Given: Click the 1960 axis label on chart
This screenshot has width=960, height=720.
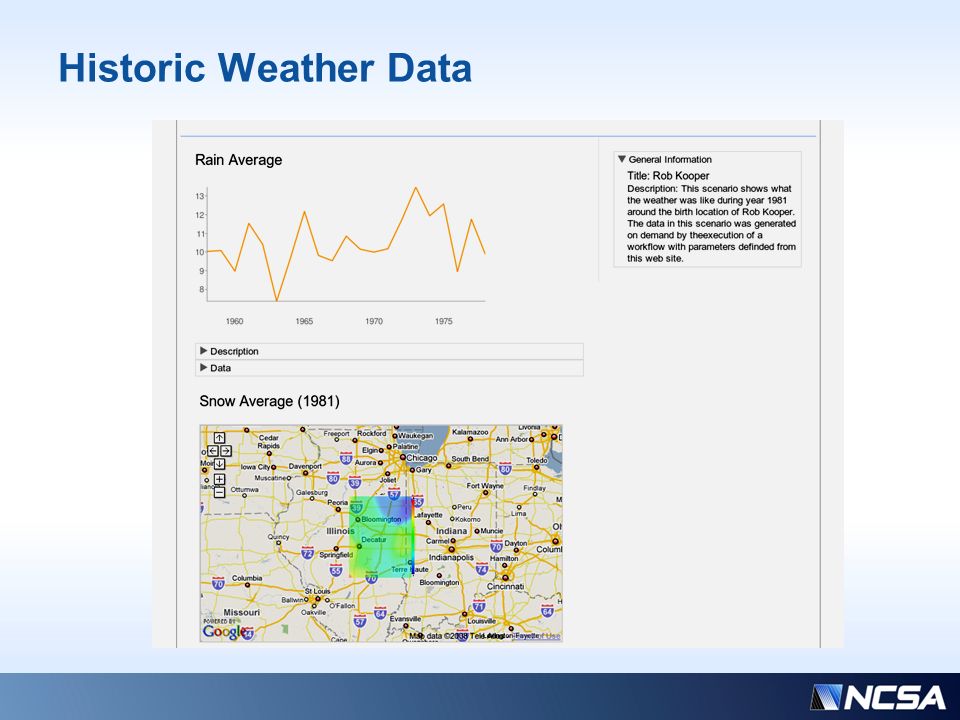Looking at the screenshot, I should click(x=234, y=321).
